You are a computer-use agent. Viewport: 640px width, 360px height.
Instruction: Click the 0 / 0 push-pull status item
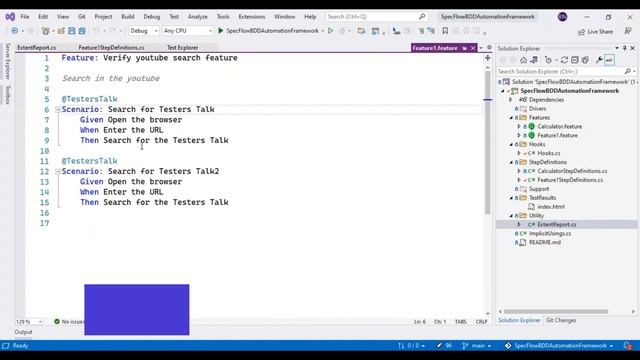(412, 346)
